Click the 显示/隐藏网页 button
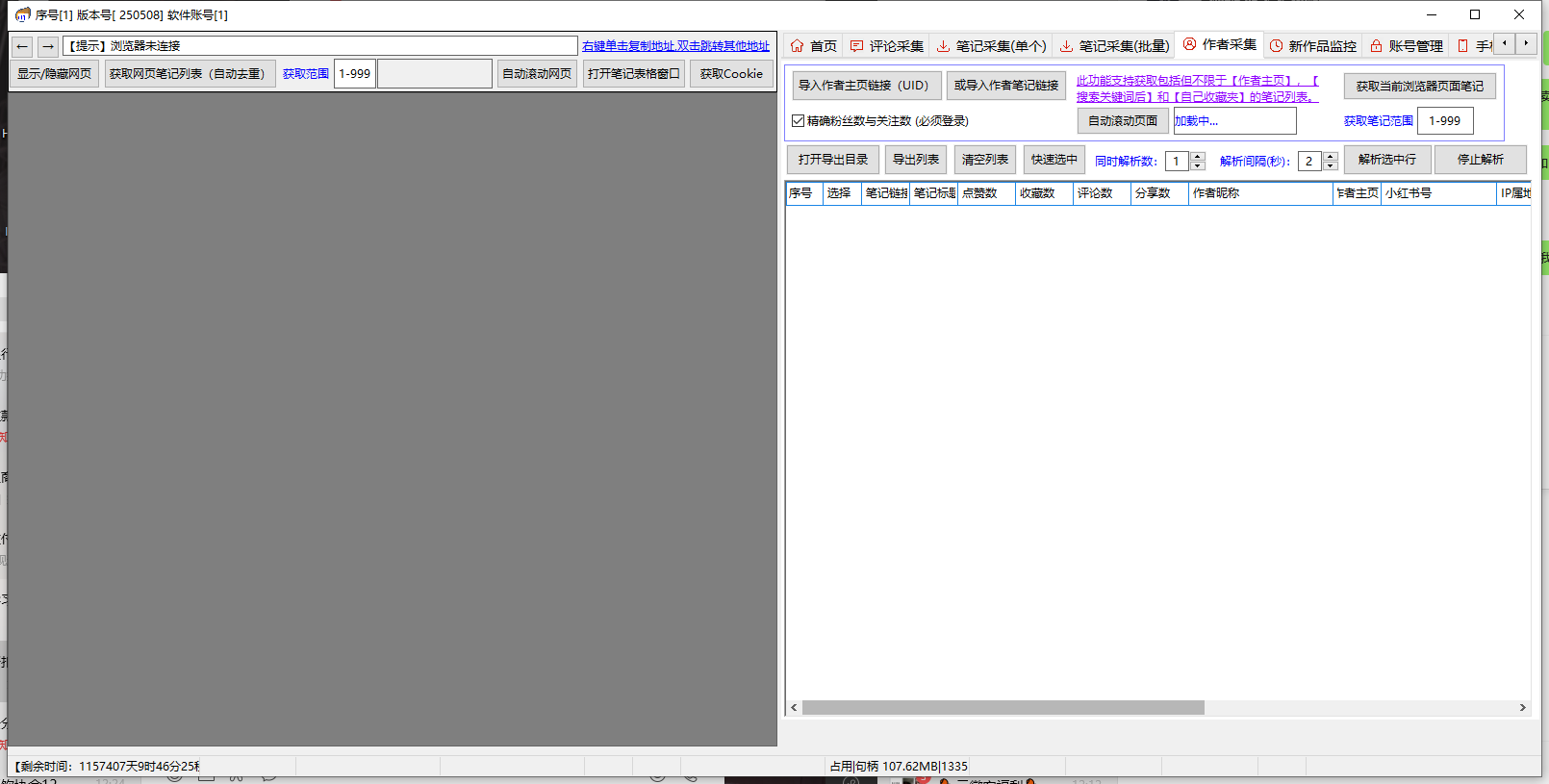Screen dimensions: 1549x784 point(54,74)
